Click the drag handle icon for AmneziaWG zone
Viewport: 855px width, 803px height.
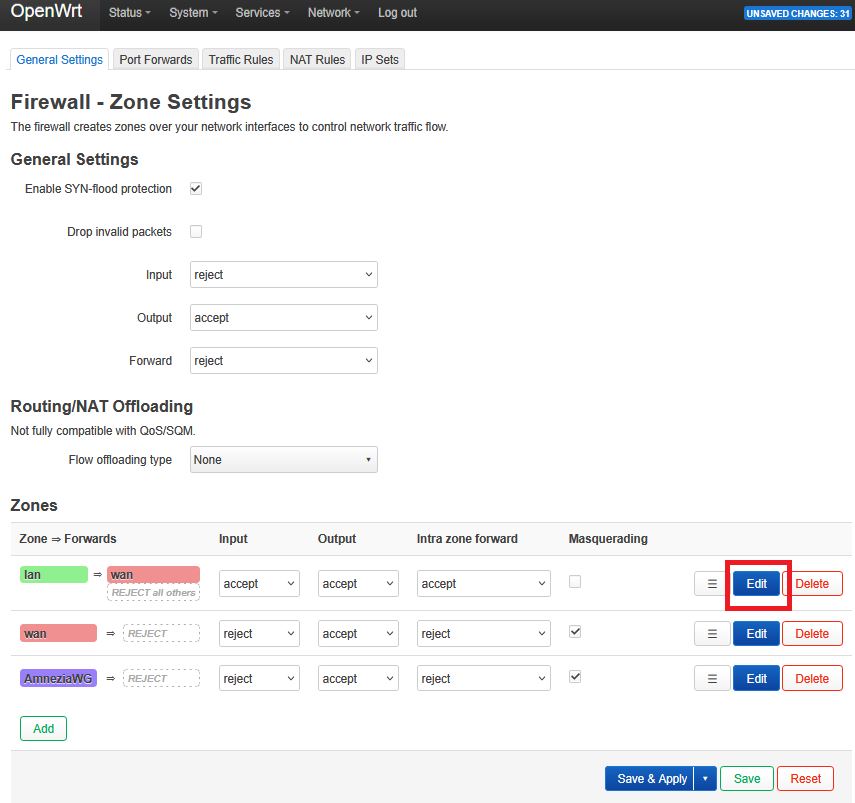coord(711,679)
